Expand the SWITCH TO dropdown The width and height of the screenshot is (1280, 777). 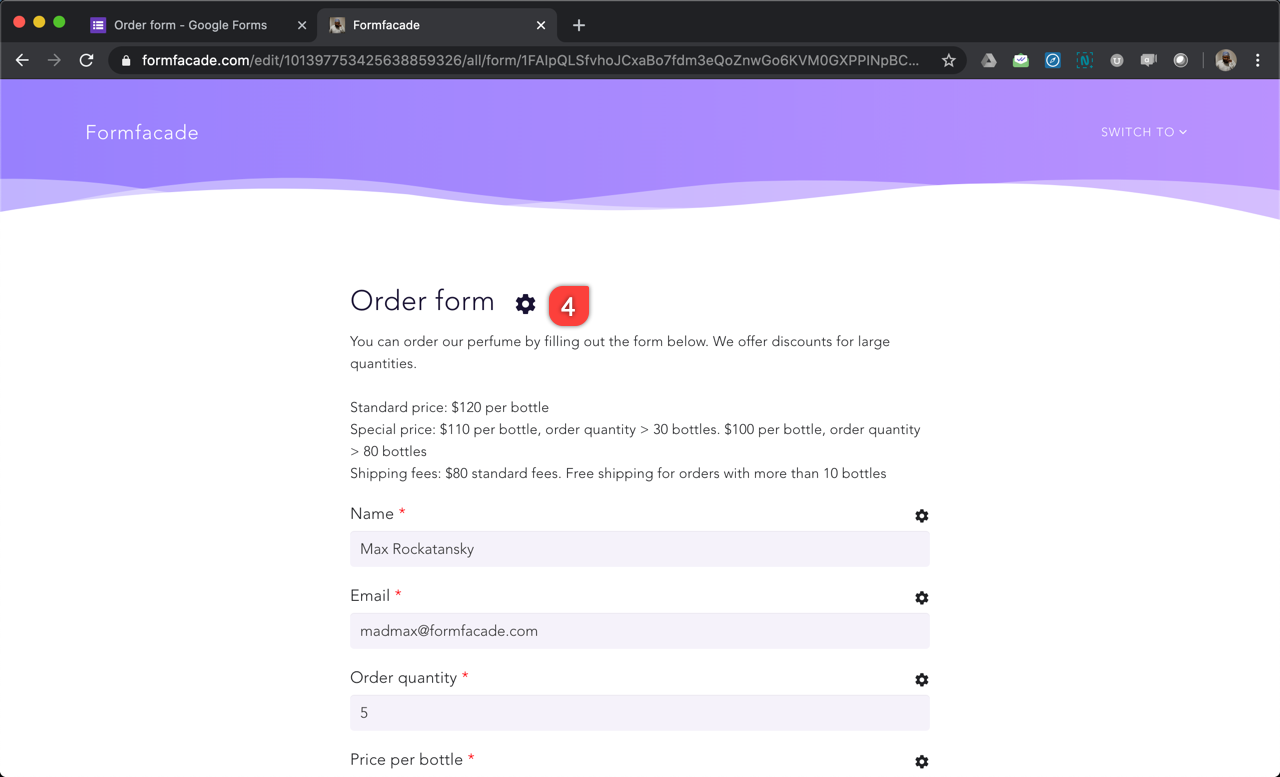pos(1143,132)
